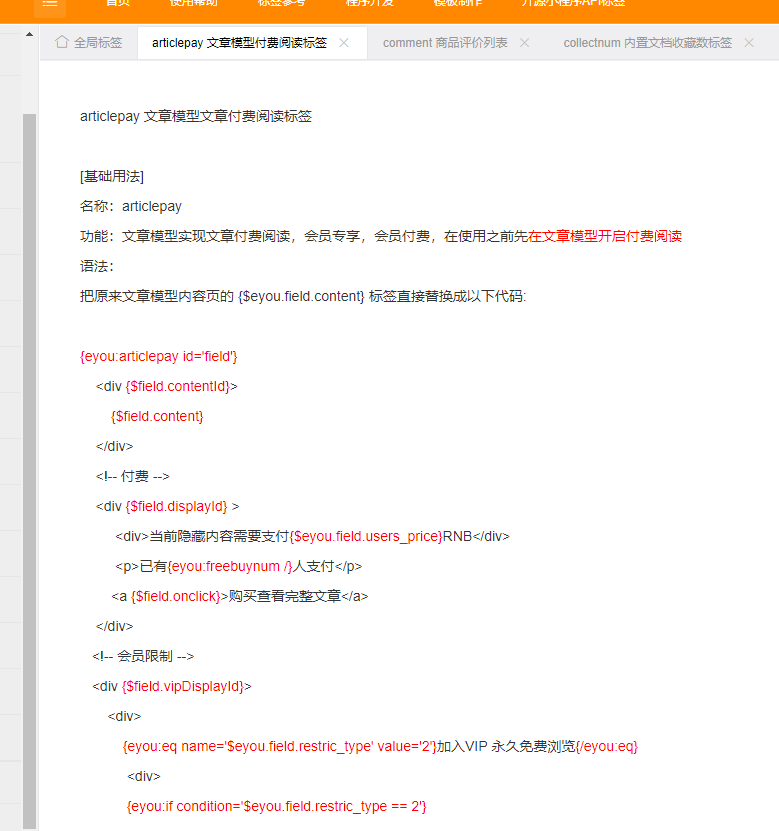Image resolution: width=779 pixels, height=831 pixels.
Task: Click the <!-- 会员限制 --> comment line
Action: pyautogui.click(x=143, y=657)
